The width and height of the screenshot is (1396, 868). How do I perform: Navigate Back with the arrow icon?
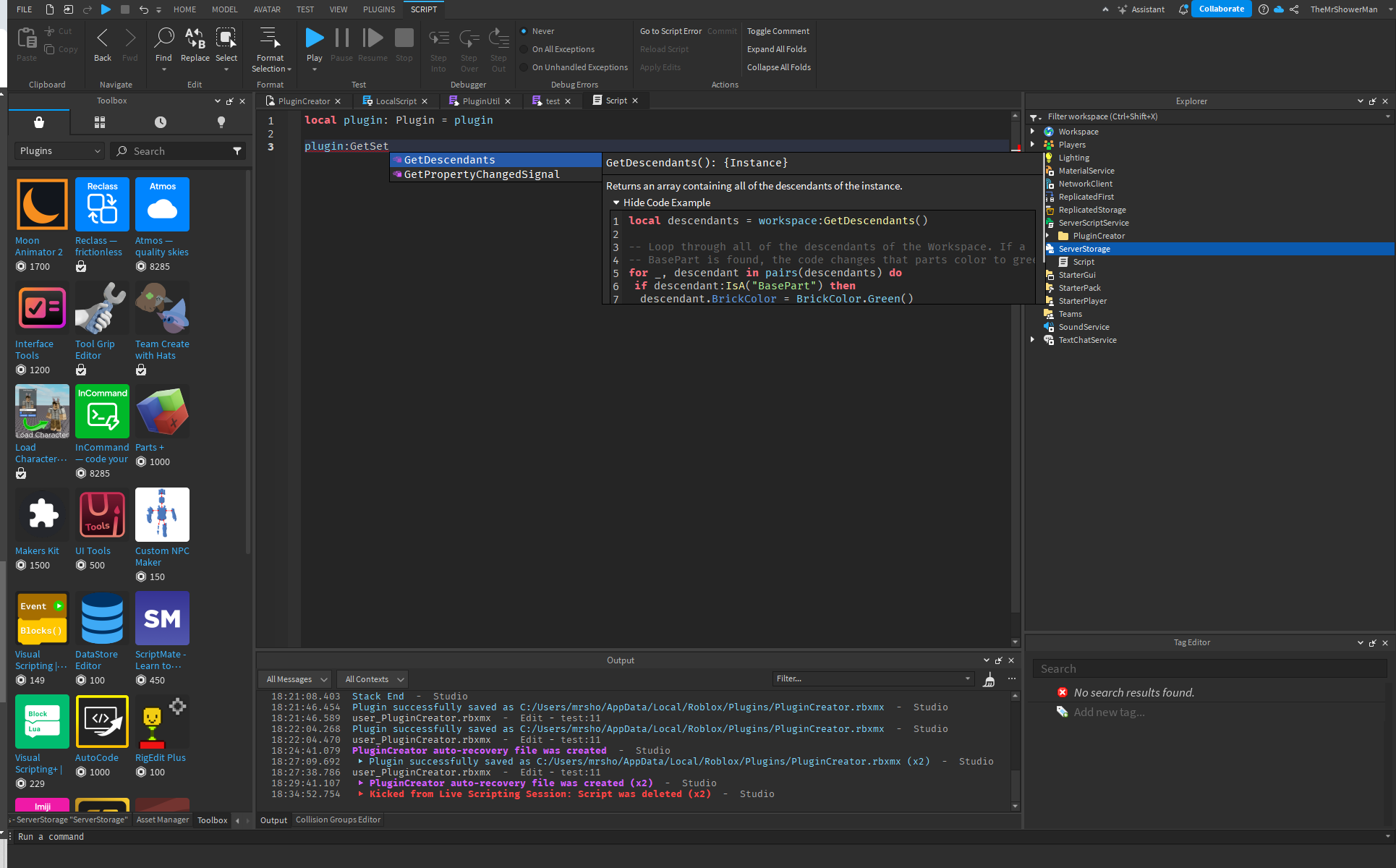103,38
